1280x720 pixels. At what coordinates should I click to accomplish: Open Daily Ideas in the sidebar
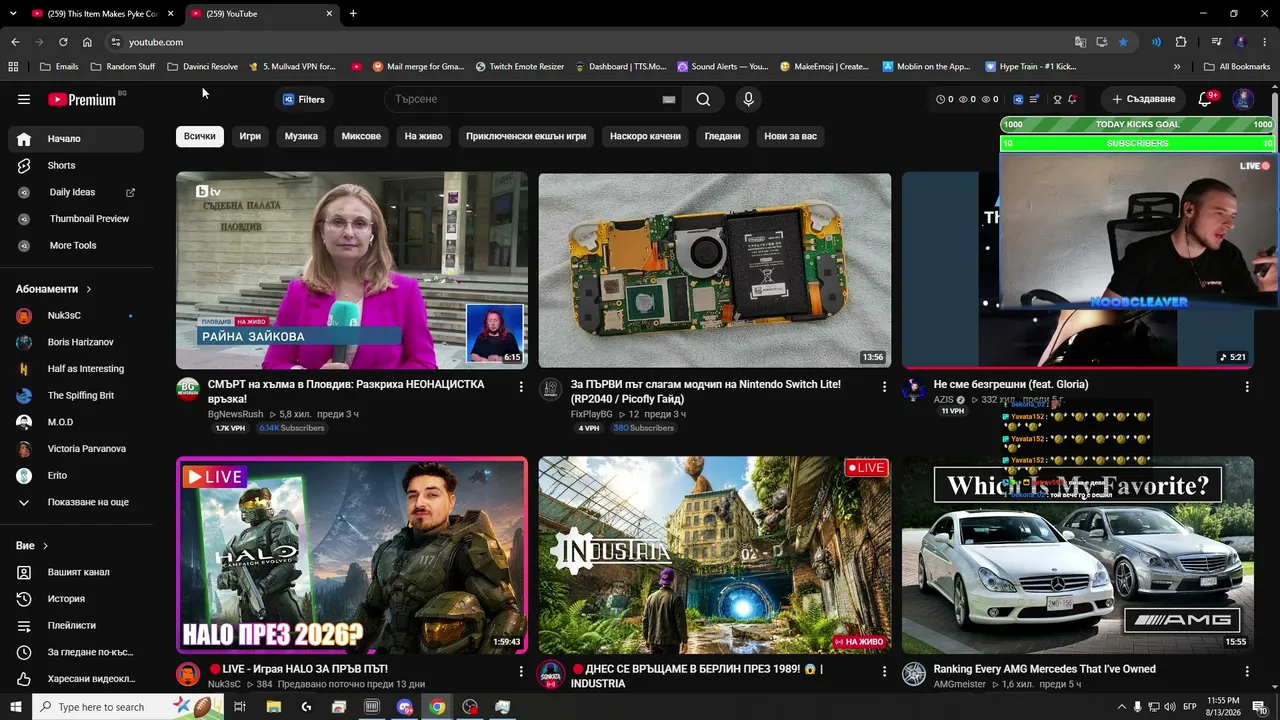76,192
